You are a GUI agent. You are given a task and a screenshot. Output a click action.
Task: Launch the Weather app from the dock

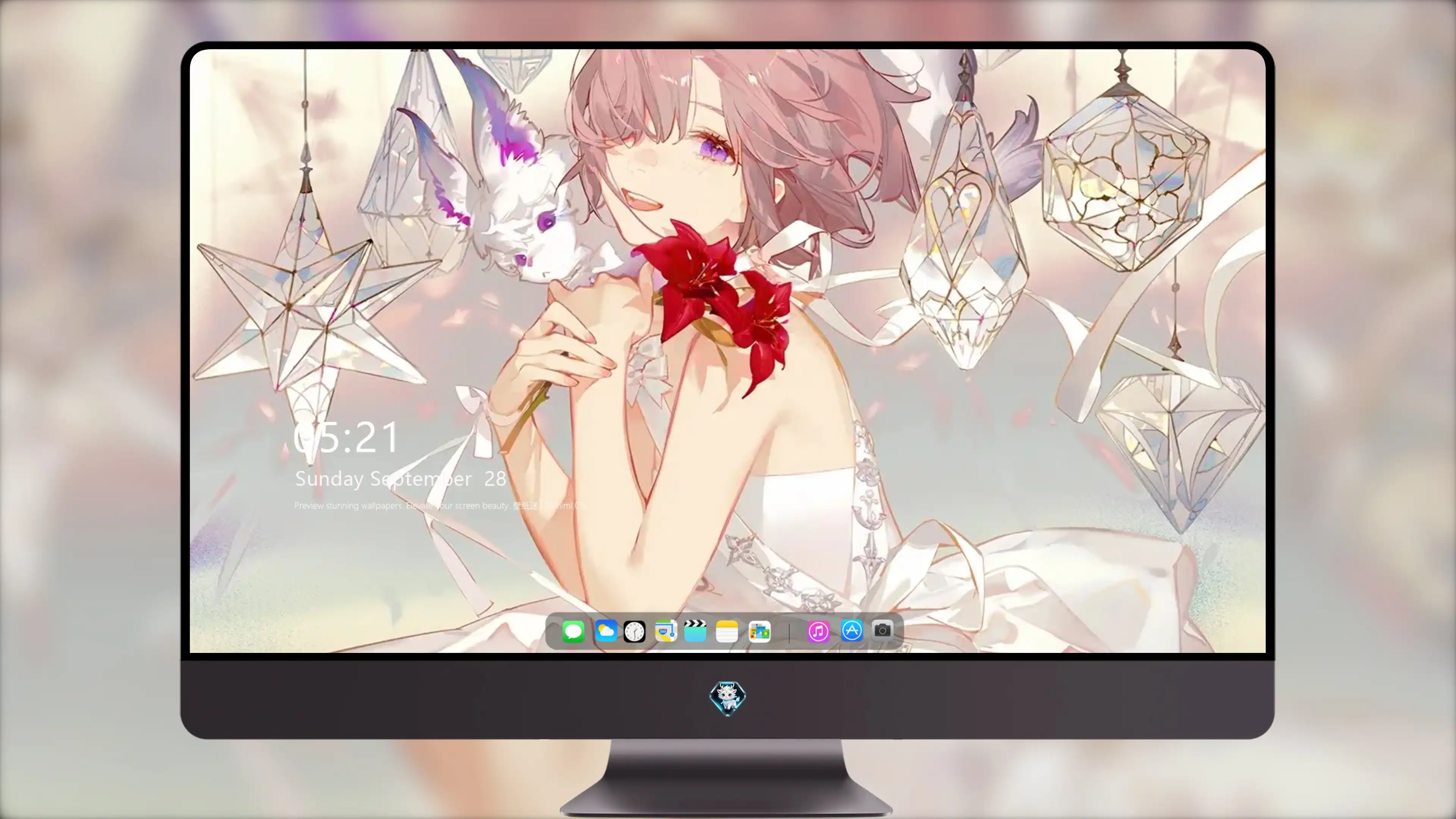tap(606, 631)
